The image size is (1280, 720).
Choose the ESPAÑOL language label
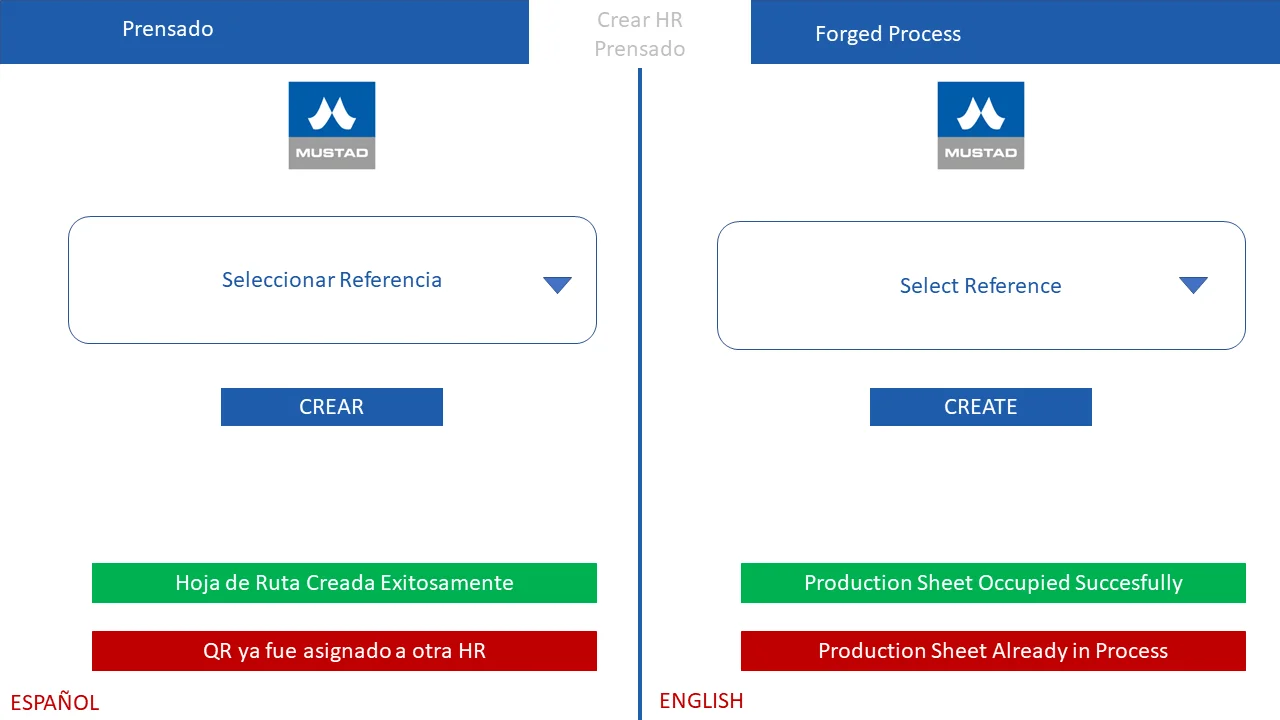(55, 703)
